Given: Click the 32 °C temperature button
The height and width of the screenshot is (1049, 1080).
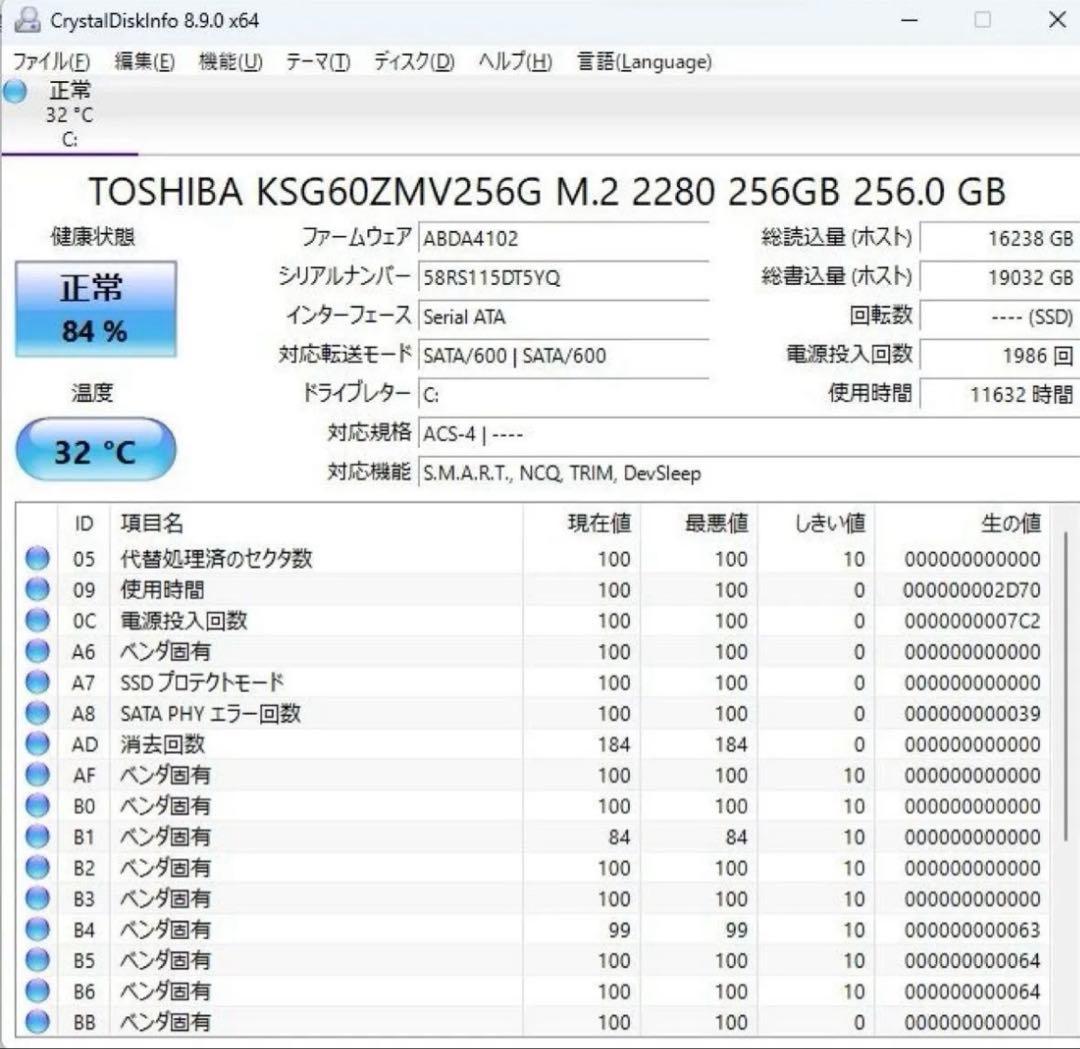Looking at the screenshot, I should tap(96, 451).
